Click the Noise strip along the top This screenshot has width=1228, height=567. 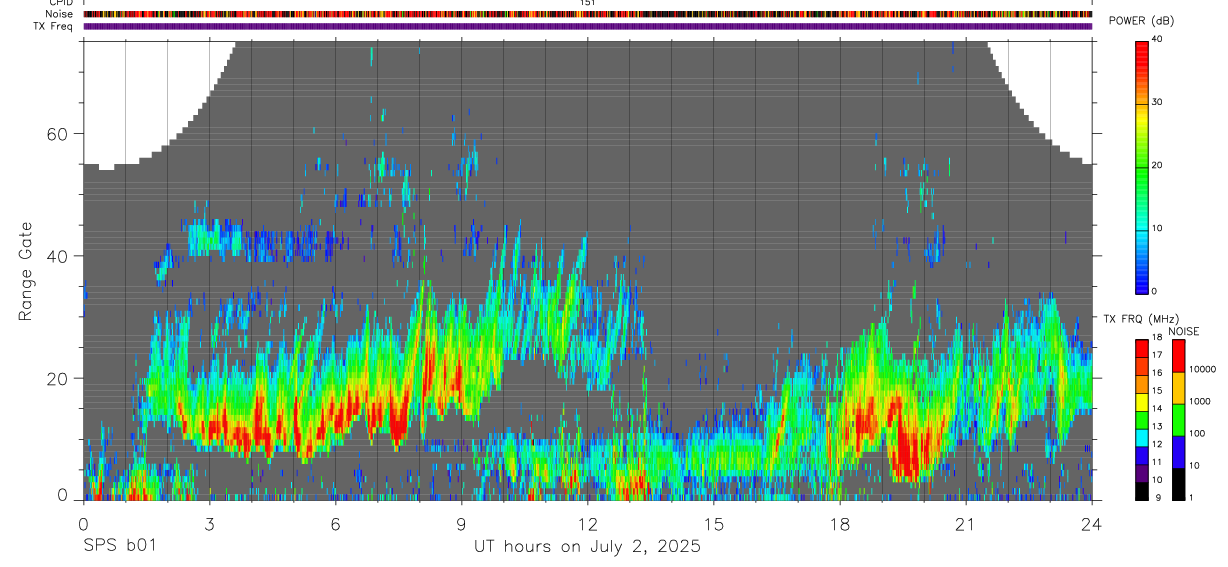point(588,15)
